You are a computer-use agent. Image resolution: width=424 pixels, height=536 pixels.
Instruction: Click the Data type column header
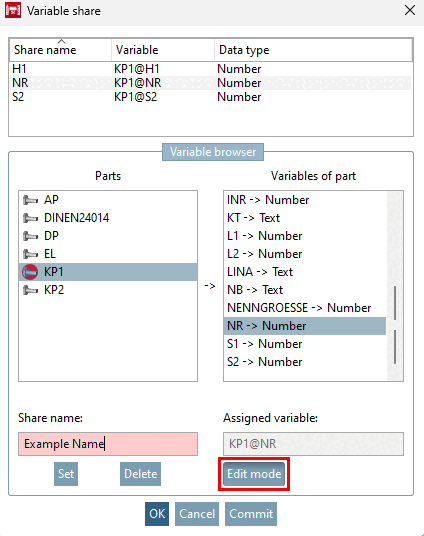[313, 50]
